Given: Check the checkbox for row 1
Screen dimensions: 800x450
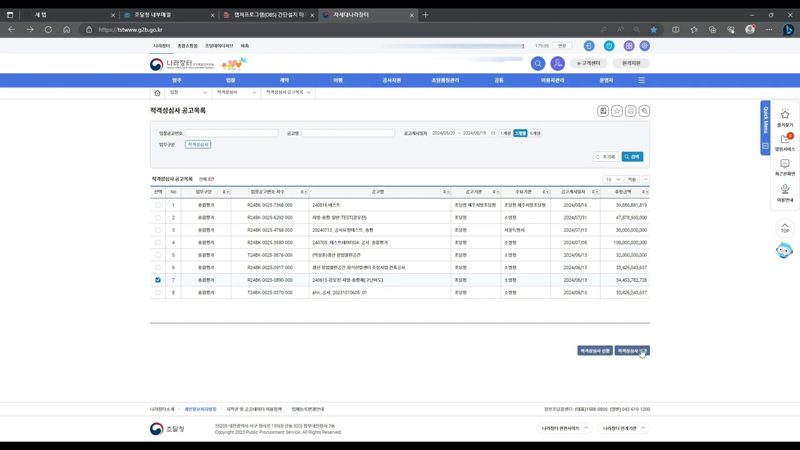Looking at the screenshot, I should point(158,205).
